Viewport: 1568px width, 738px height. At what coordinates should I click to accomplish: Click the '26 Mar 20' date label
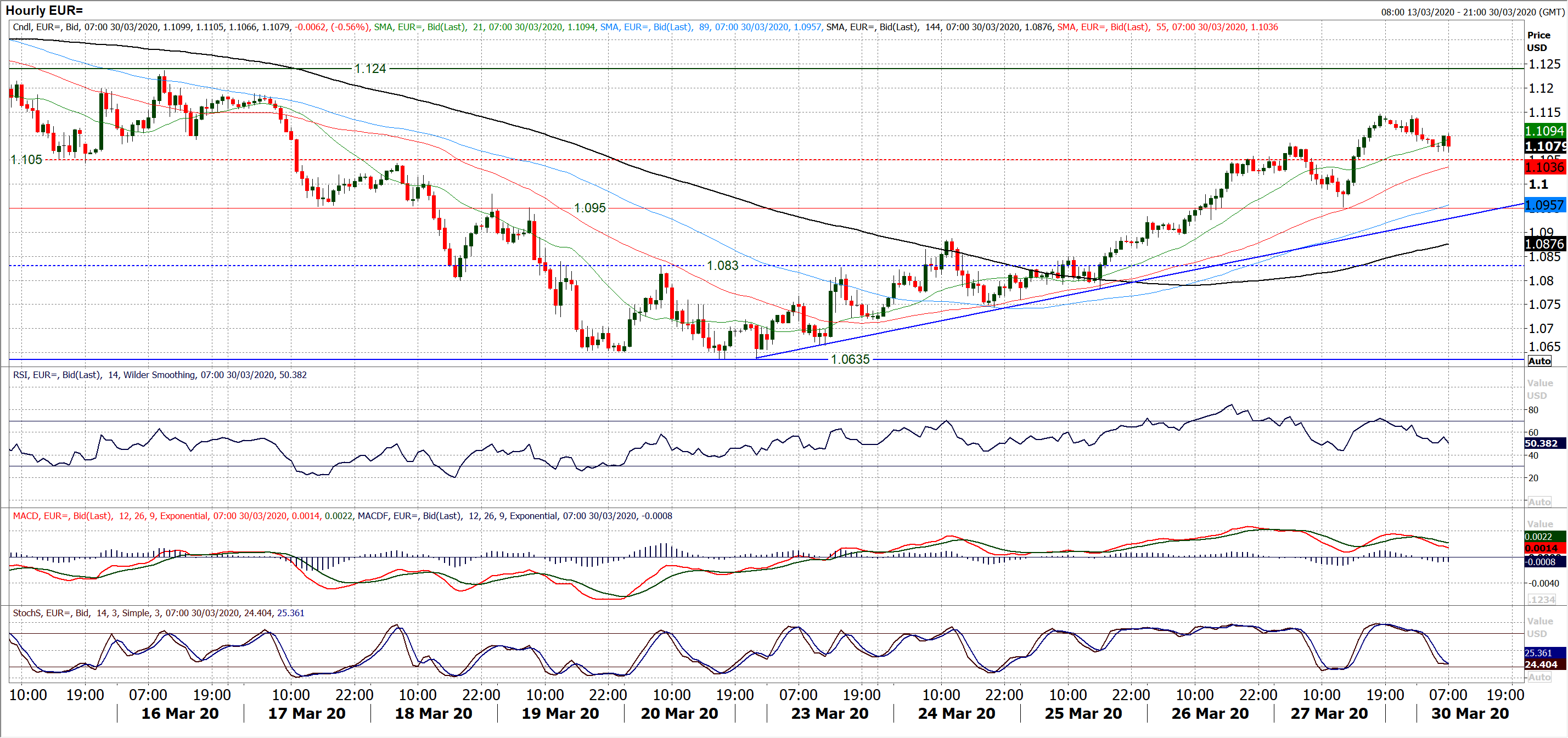coord(1210,714)
